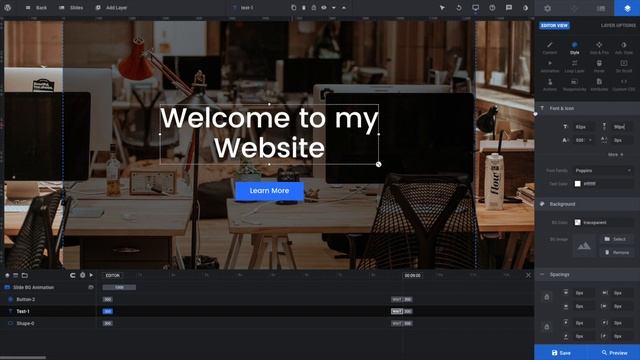Collapse the Background section
The width and height of the screenshot is (640, 360).
[587, 204]
